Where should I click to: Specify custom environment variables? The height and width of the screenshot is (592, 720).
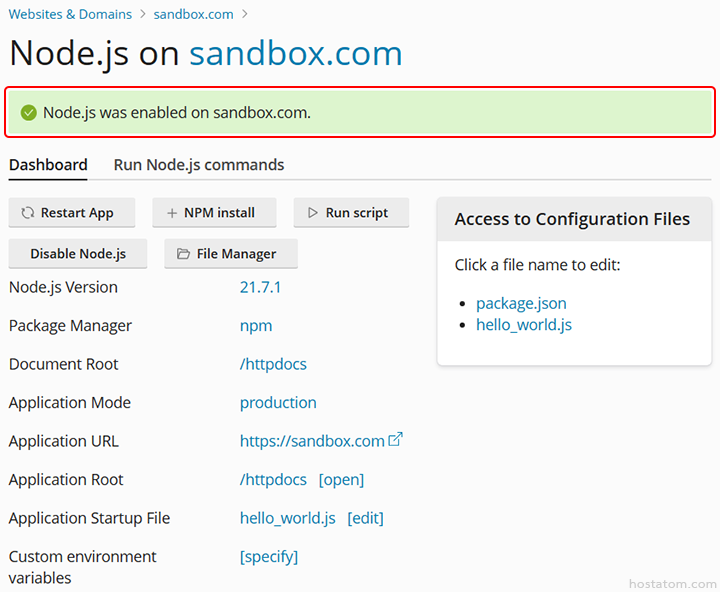point(269,557)
